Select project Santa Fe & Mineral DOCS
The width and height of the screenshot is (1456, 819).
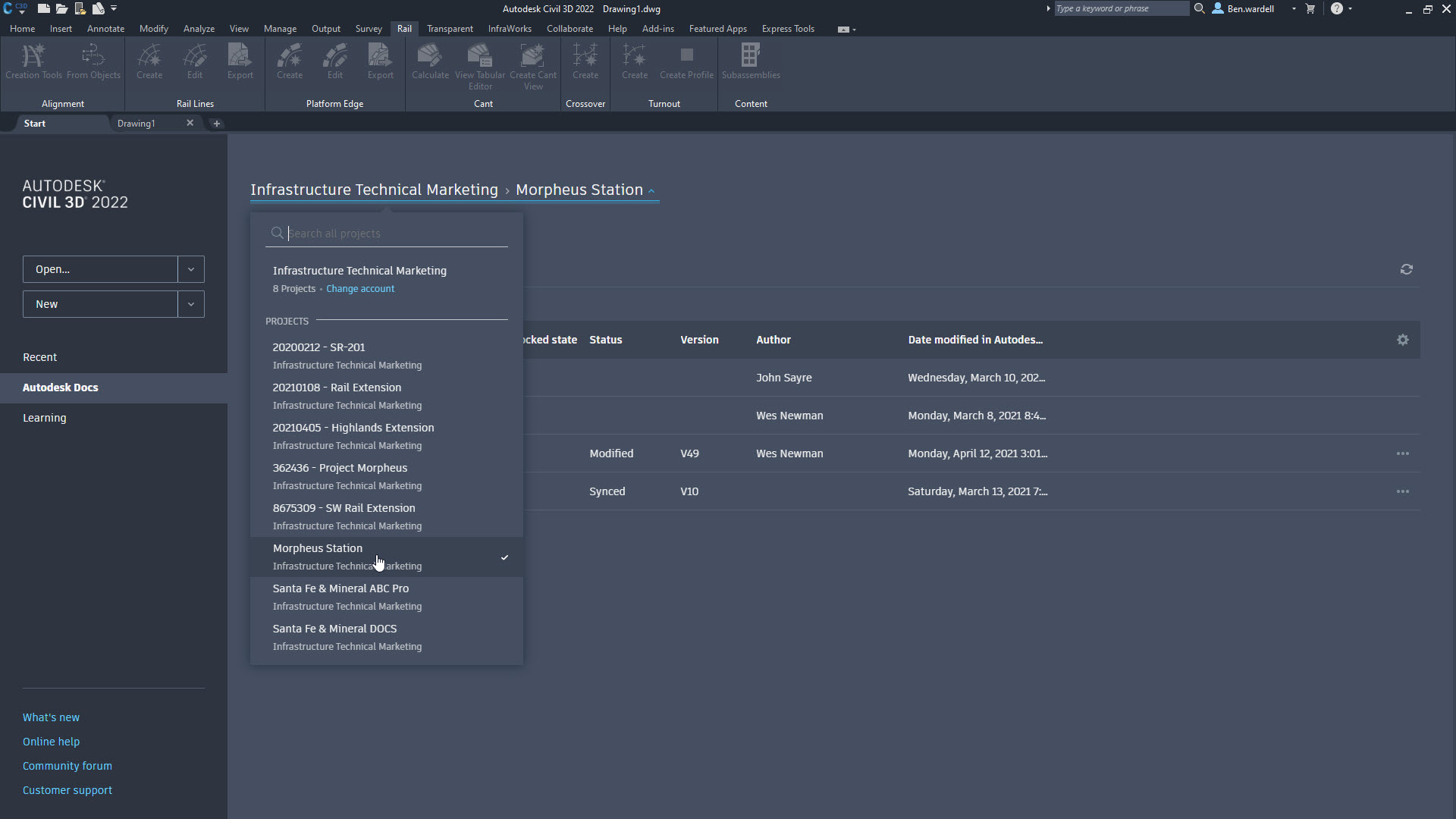coord(387,637)
